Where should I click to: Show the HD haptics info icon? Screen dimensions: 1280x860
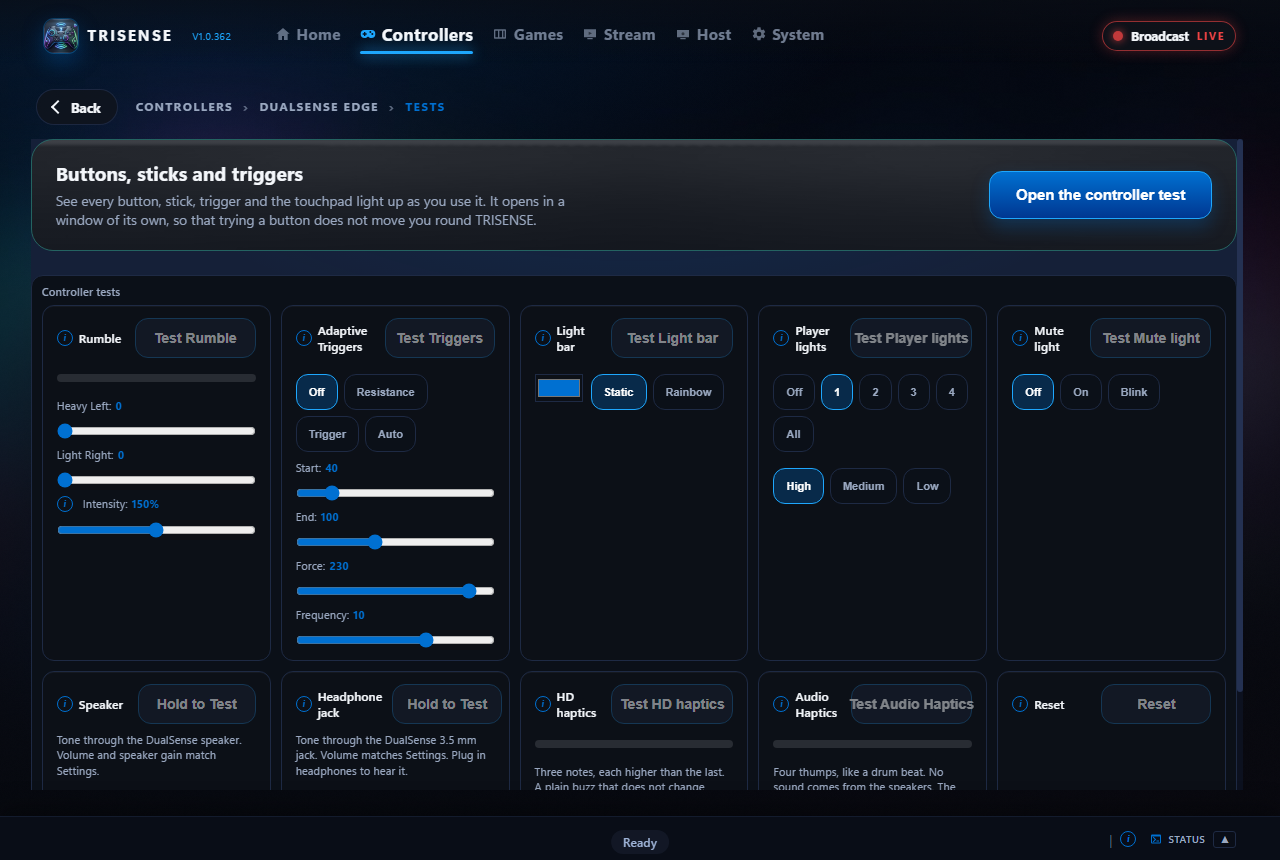(543, 704)
